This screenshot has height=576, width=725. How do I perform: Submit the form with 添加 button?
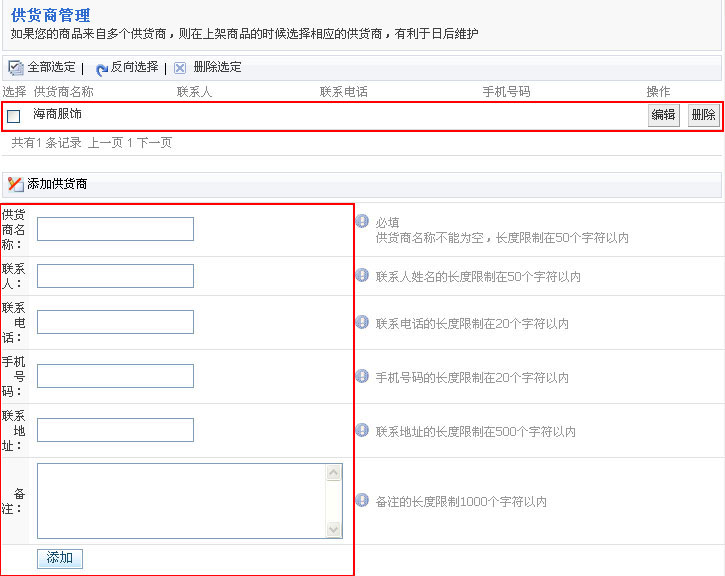click(60, 558)
